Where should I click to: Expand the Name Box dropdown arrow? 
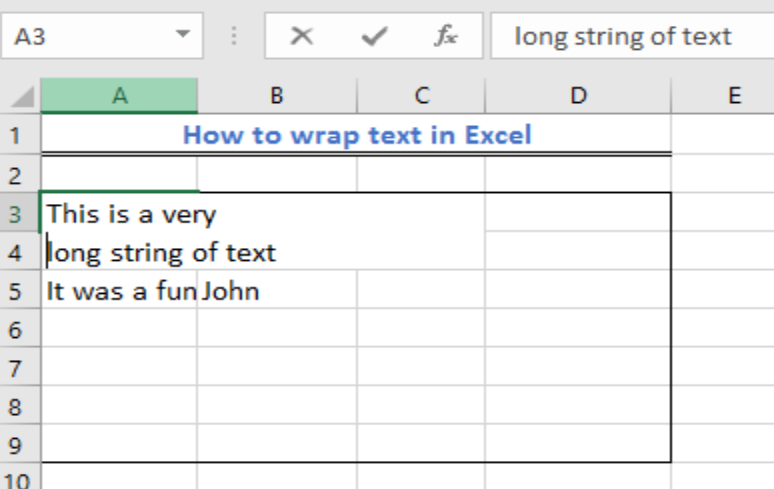click(183, 34)
